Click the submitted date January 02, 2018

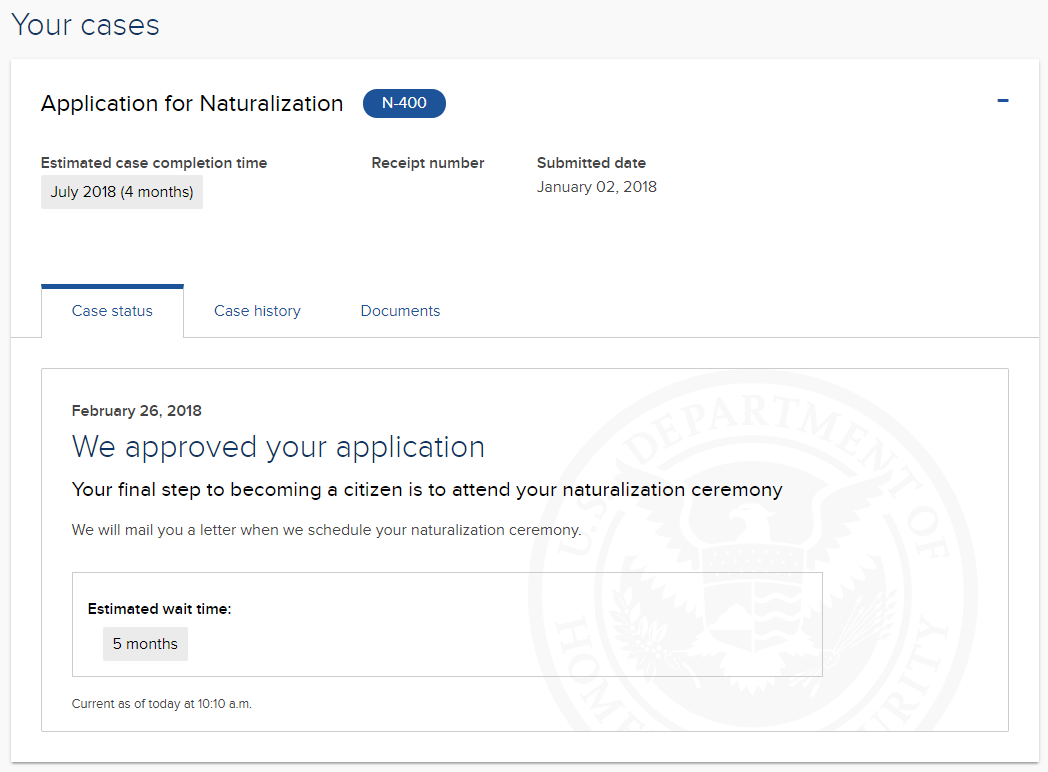click(x=596, y=187)
